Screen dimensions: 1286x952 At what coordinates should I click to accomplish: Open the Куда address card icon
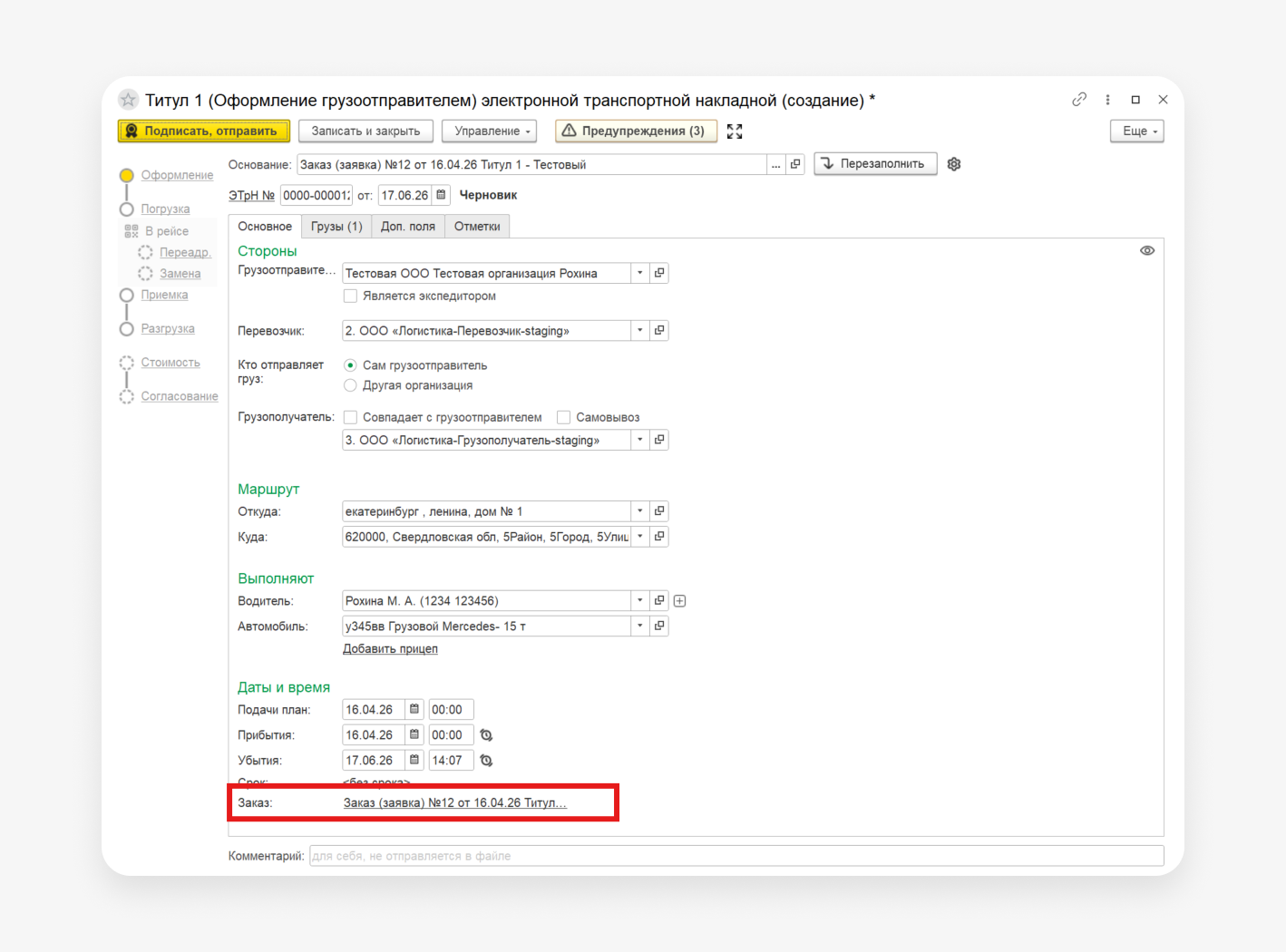[x=659, y=537]
